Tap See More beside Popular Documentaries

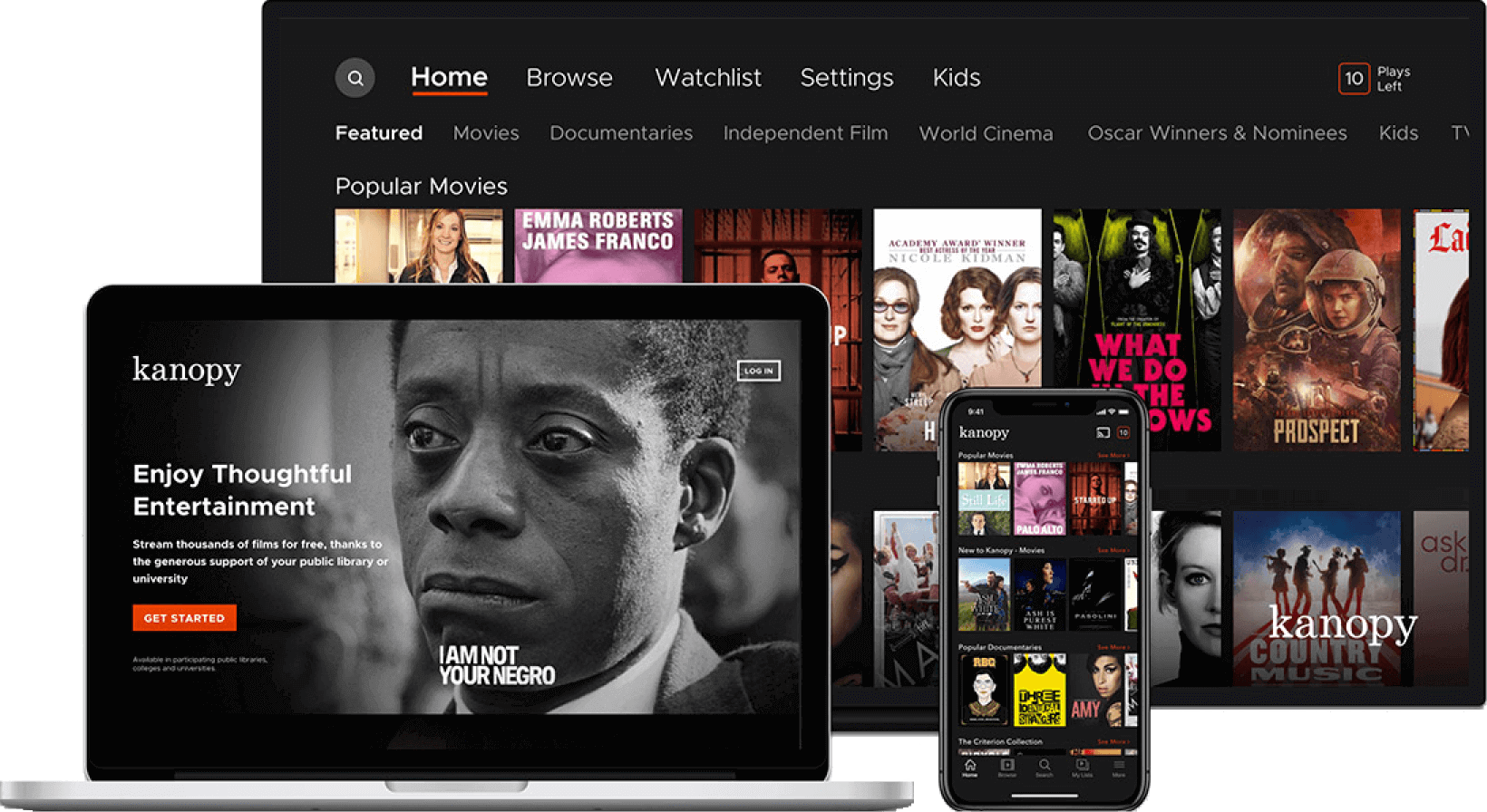(x=1113, y=647)
